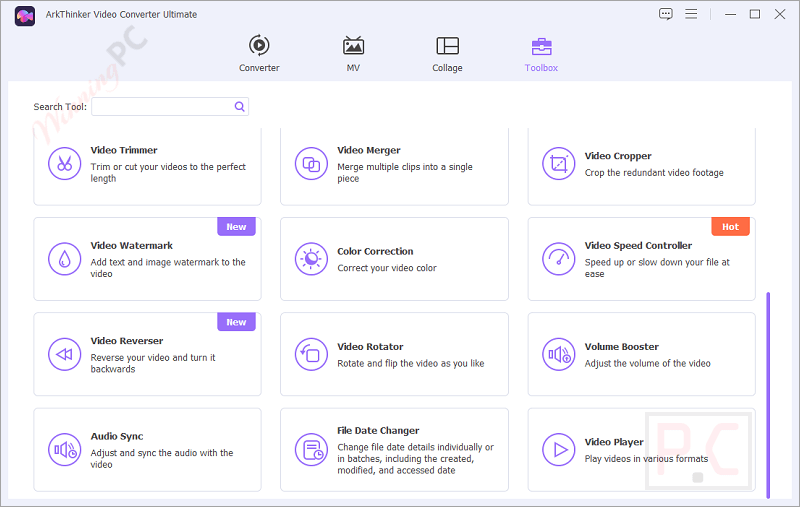Image resolution: width=800 pixels, height=507 pixels.
Task: Click the Hot badge on Speed Controller
Action: [x=730, y=227]
